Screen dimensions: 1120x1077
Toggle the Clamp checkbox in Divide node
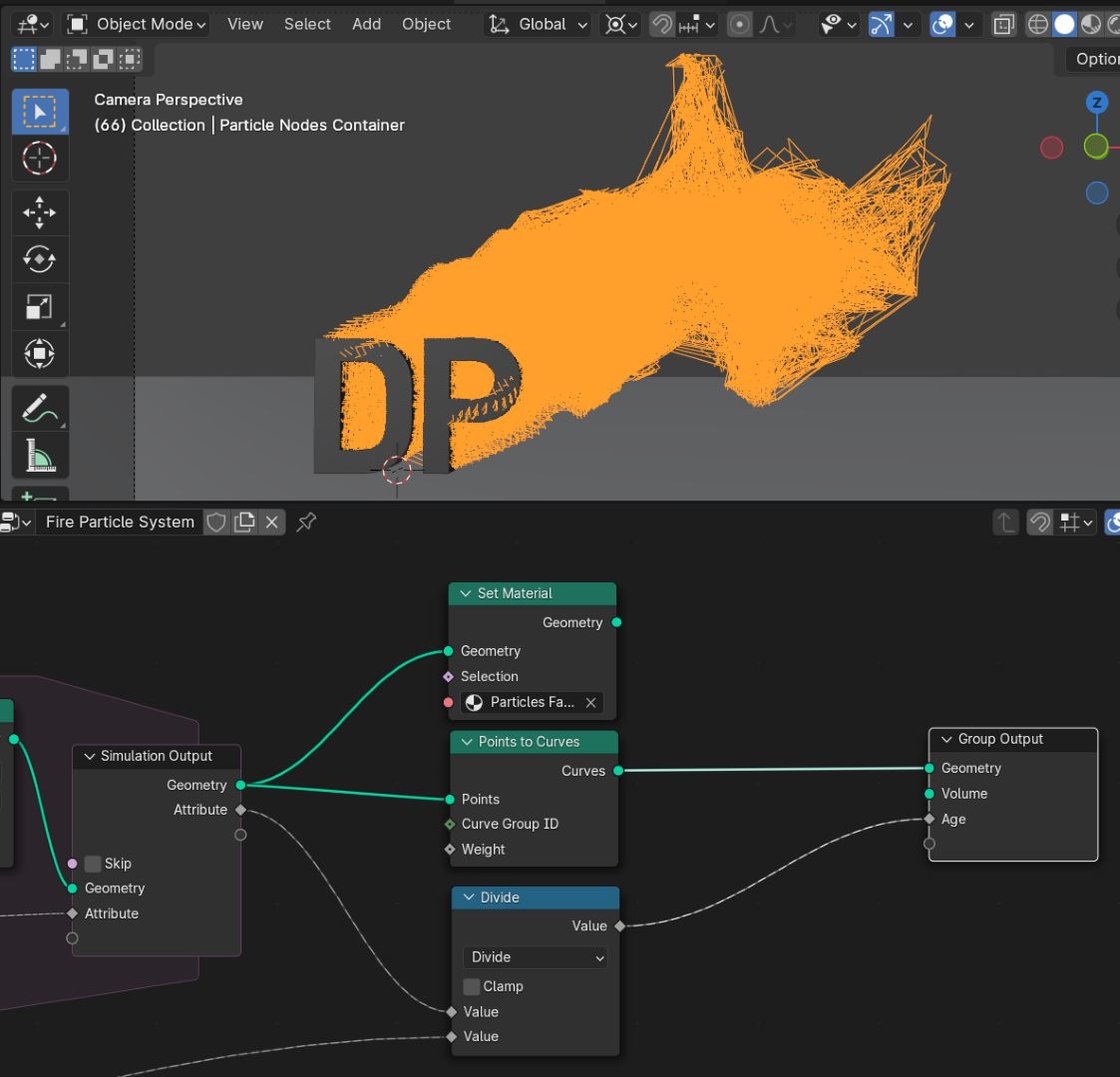coord(472,986)
